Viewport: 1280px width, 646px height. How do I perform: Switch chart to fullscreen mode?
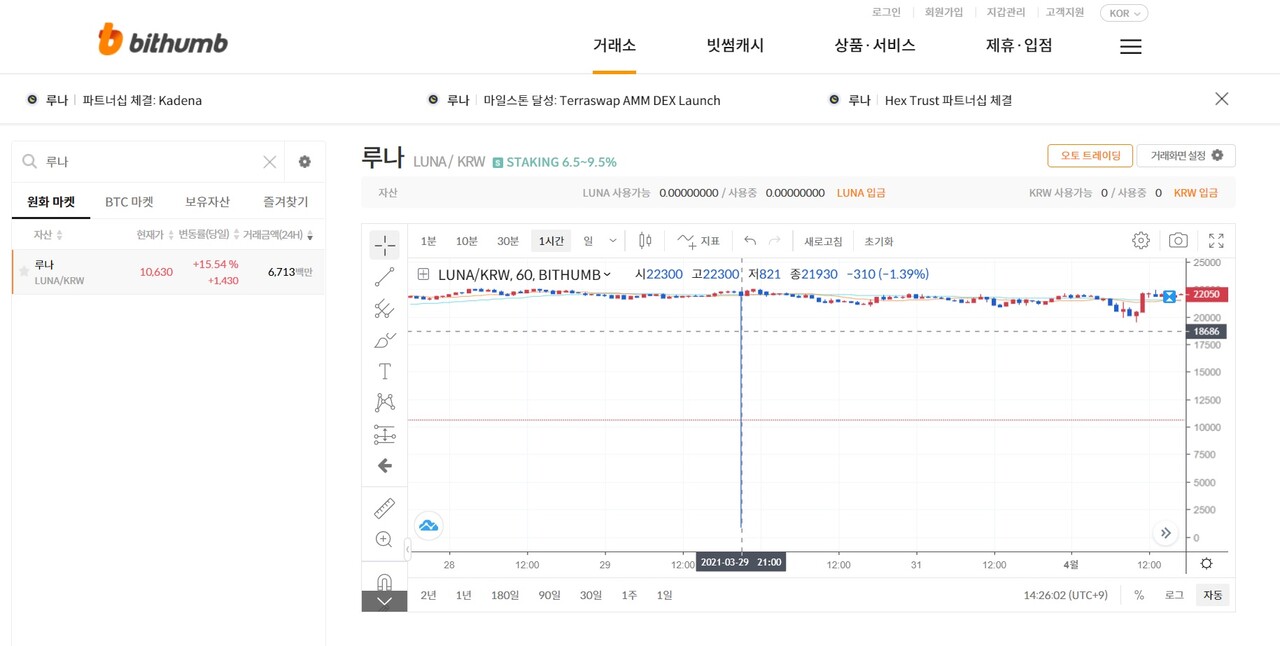[1216, 241]
